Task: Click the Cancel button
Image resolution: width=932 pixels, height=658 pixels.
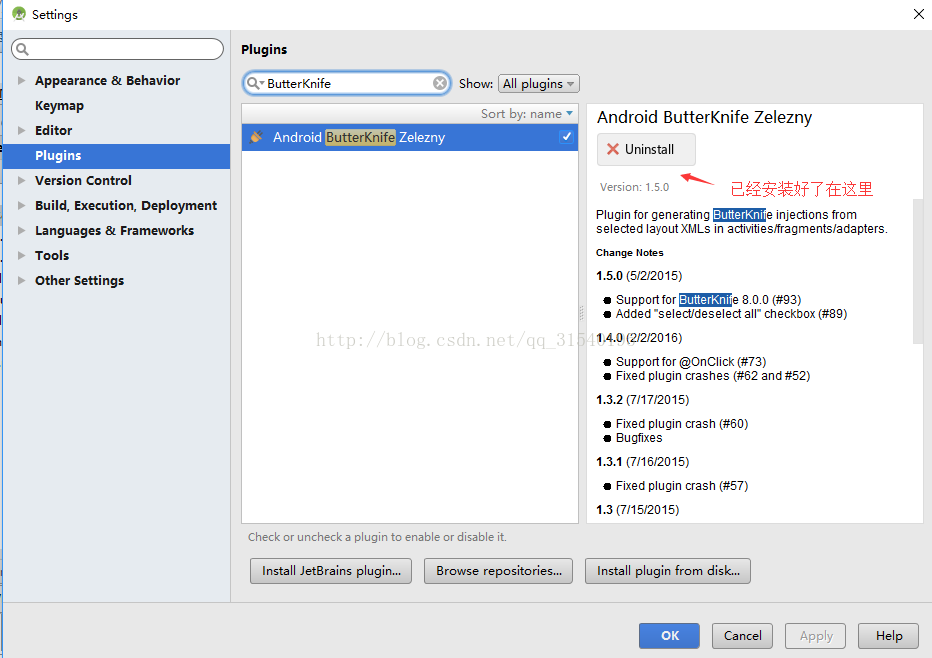Action: click(742, 635)
